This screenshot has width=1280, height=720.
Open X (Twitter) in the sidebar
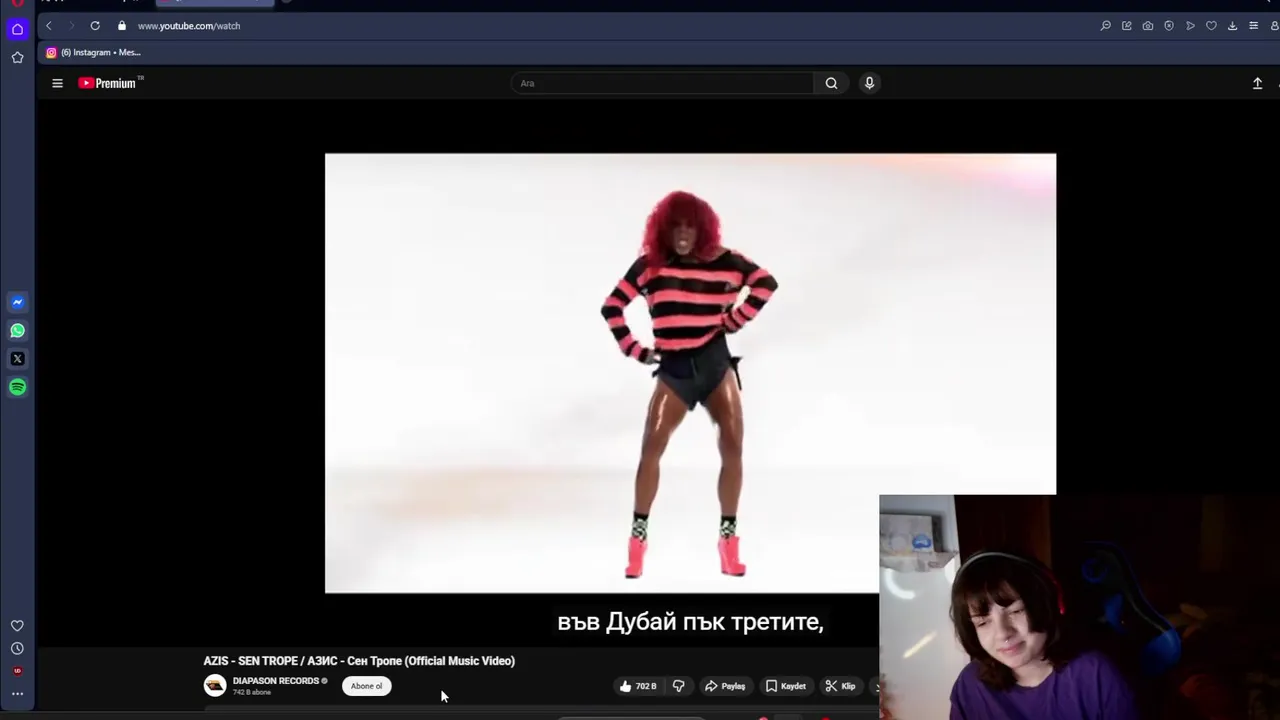click(17, 358)
